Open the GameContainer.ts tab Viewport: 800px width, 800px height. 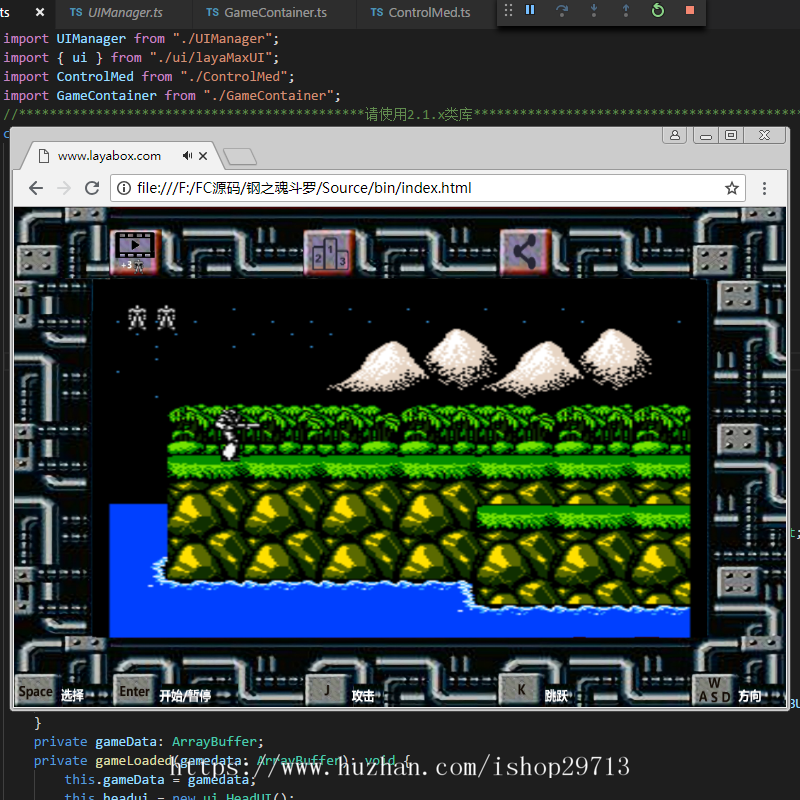coord(275,13)
